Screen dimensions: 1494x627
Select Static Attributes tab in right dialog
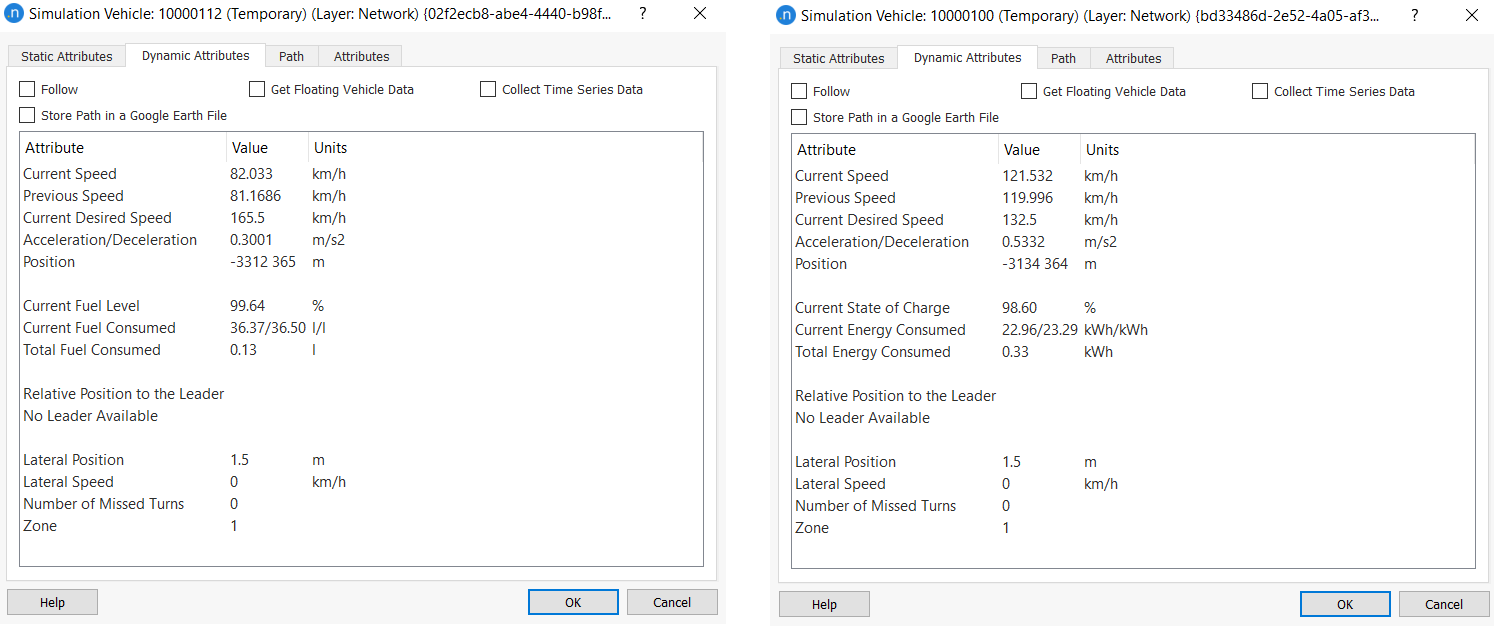coord(838,59)
